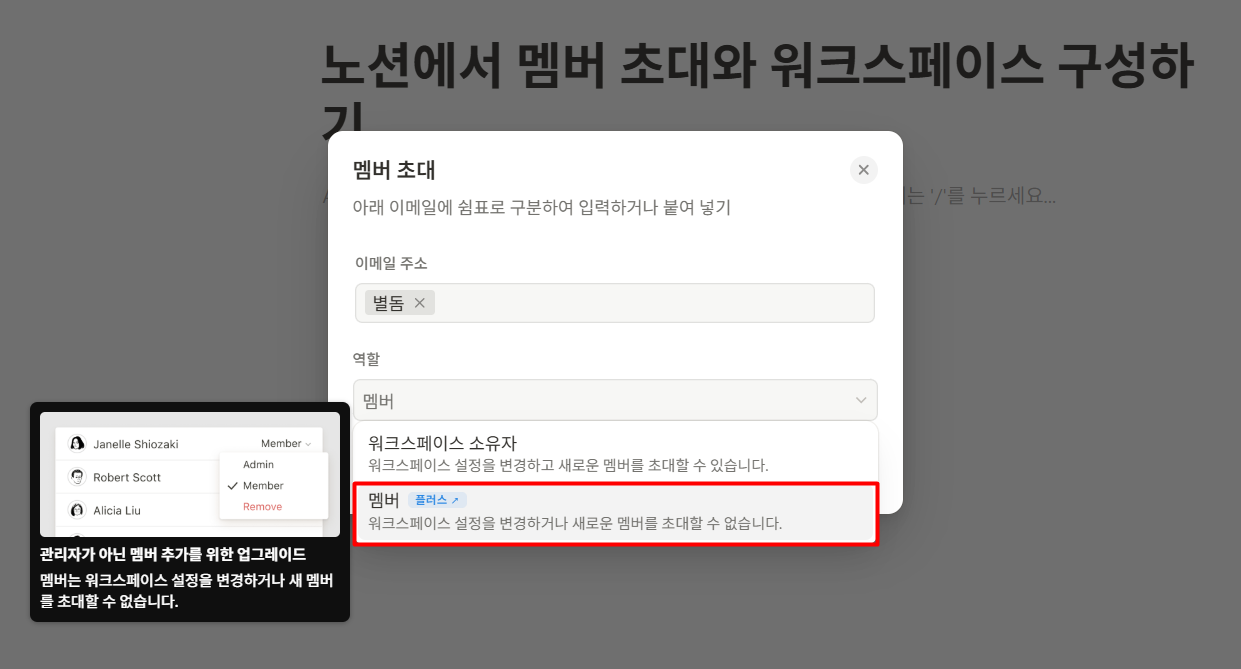The image size is (1241, 669).
Task: Expand Janelle Shiozaki's Member role dropdown
Action: 283,442
